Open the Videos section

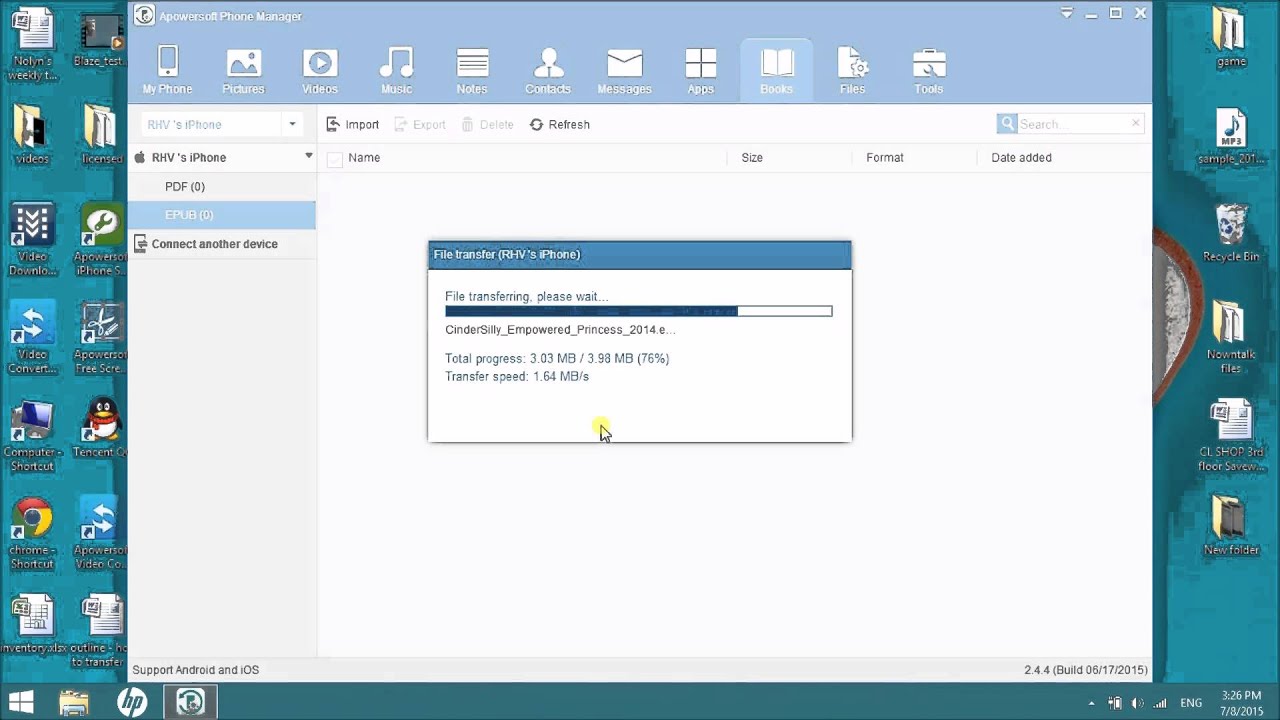point(320,70)
